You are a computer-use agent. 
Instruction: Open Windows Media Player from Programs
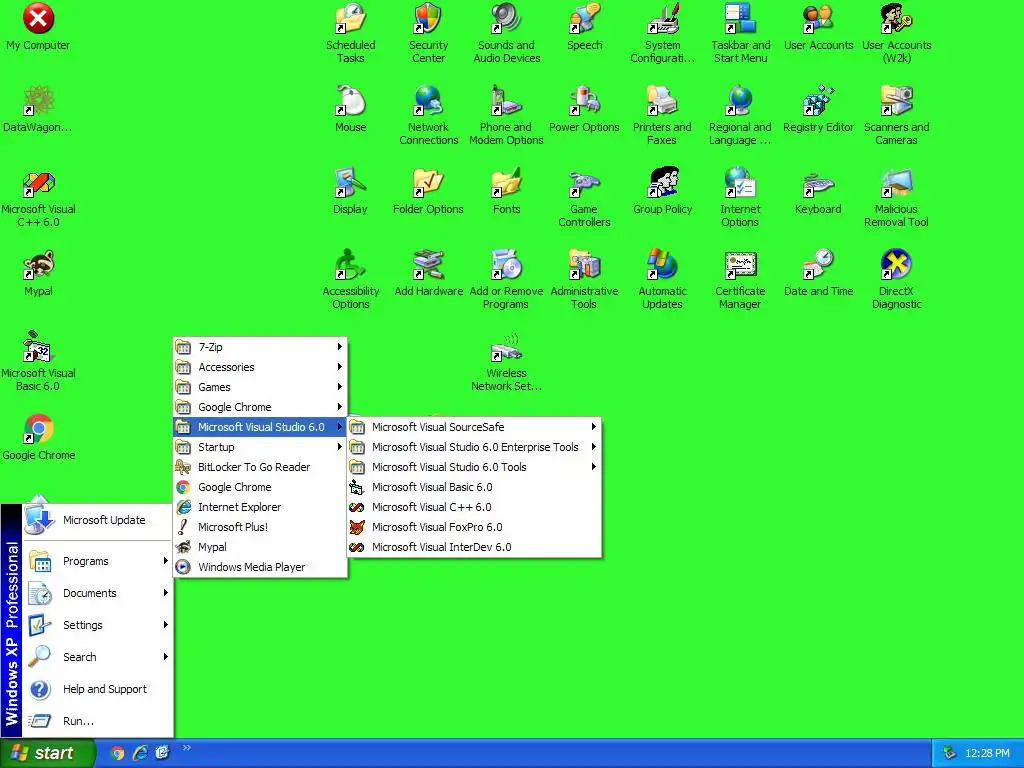(x=260, y=567)
